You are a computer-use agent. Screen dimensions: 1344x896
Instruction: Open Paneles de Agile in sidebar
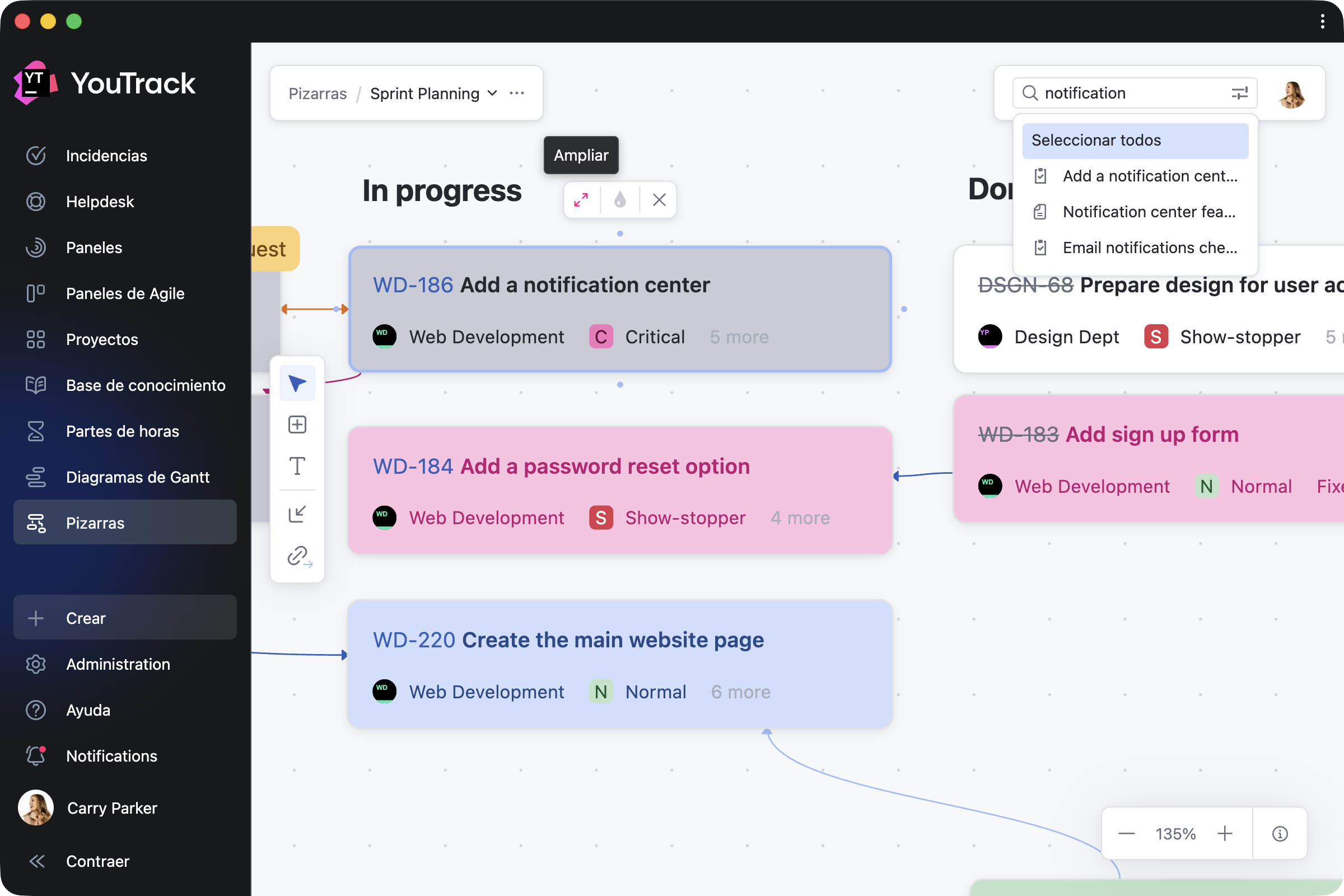(124, 293)
